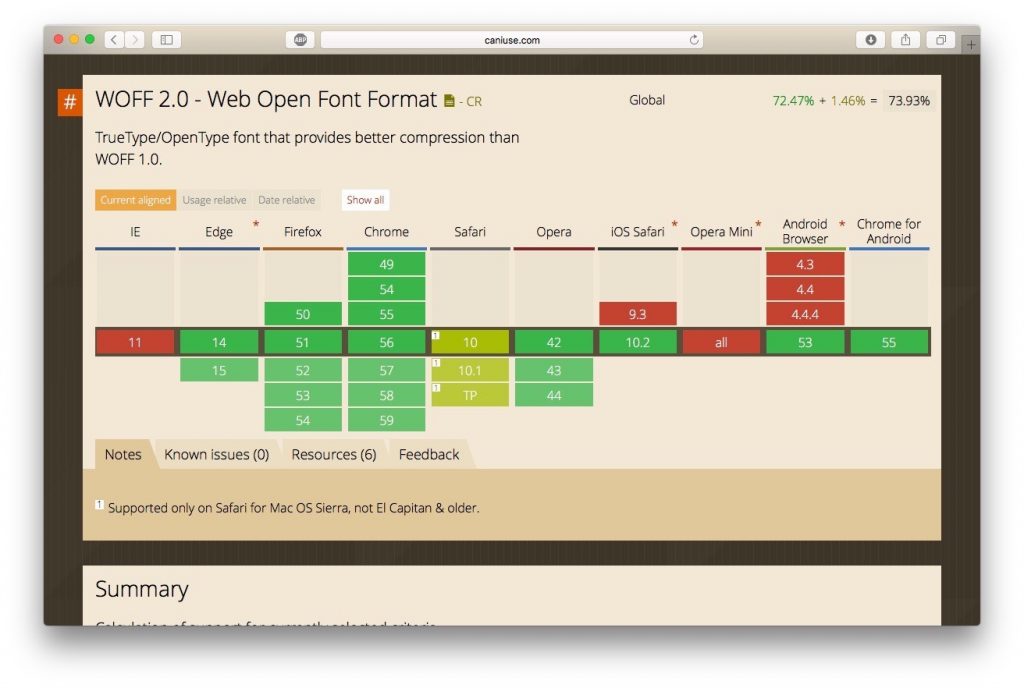This screenshot has height=688, width=1024.
Task: Click the CR status link
Action: pyautogui.click(x=474, y=101)
